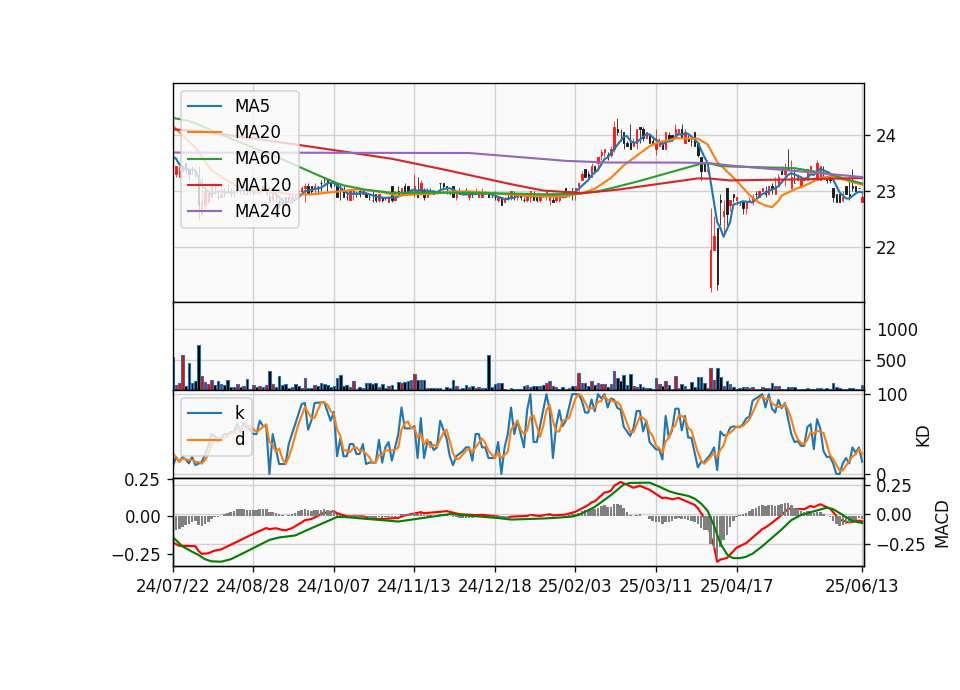Image resolution: width=960 pixels, height=690 pixels.
Task: Click the date label 24/11/13
Action: tap(414, 586)
